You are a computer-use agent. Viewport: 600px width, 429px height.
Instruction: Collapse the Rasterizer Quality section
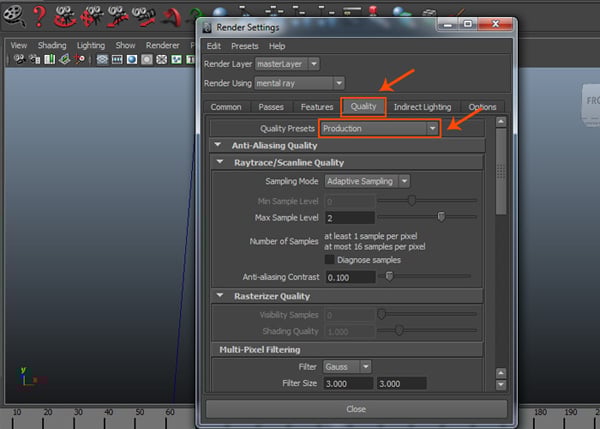(x=220, y=296)
